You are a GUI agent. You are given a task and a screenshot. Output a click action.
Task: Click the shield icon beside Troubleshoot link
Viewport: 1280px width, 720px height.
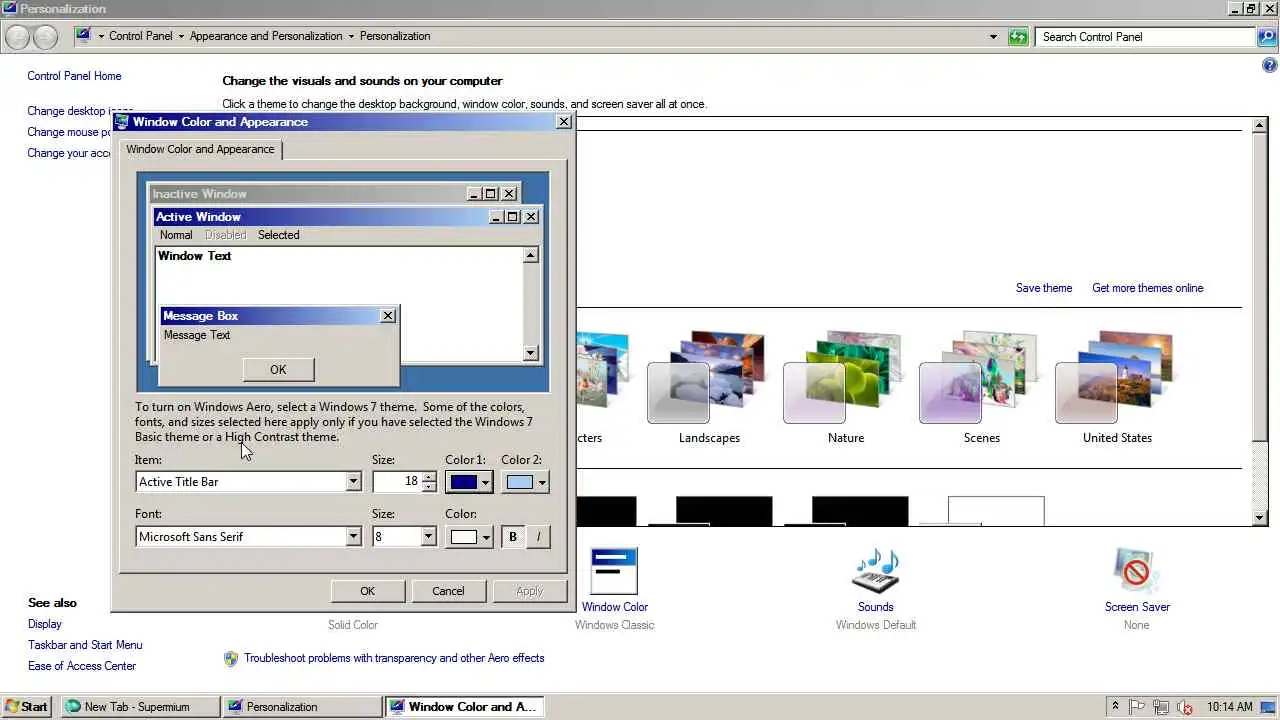(x=231, y=658)
